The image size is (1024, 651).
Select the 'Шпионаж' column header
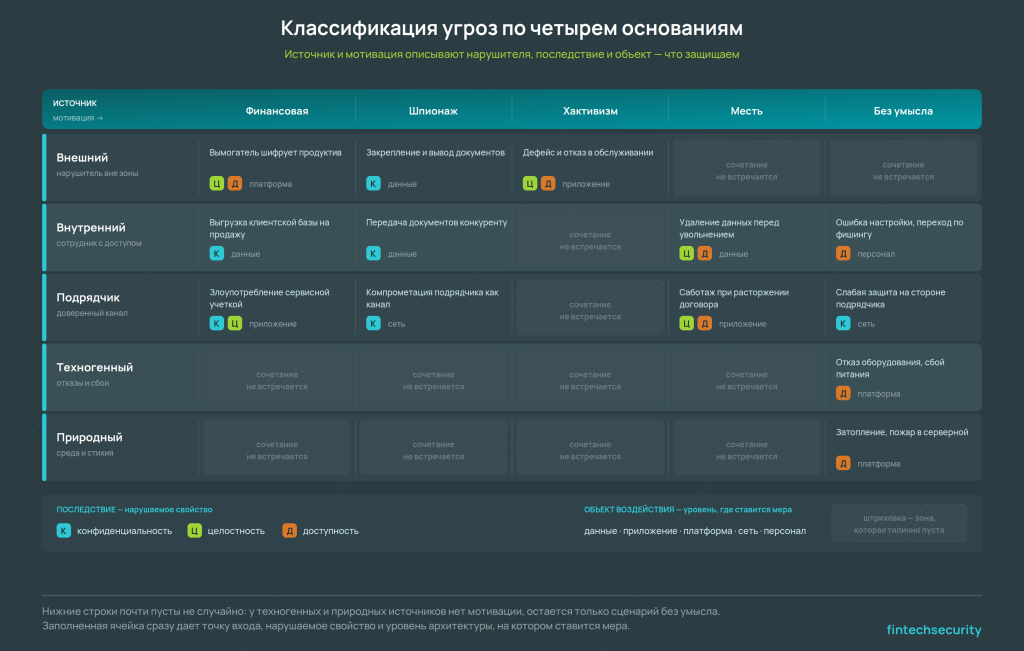(433, 111)
